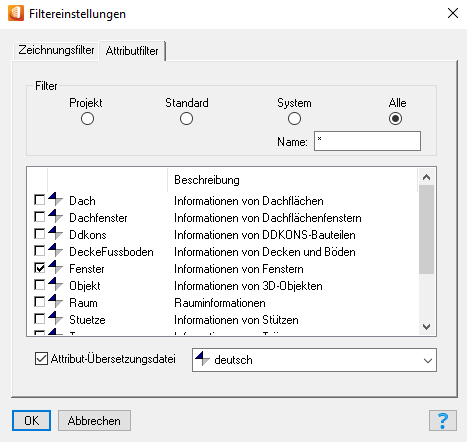Confirm with the OK button

pyautogui.click(x=32, y=421)
